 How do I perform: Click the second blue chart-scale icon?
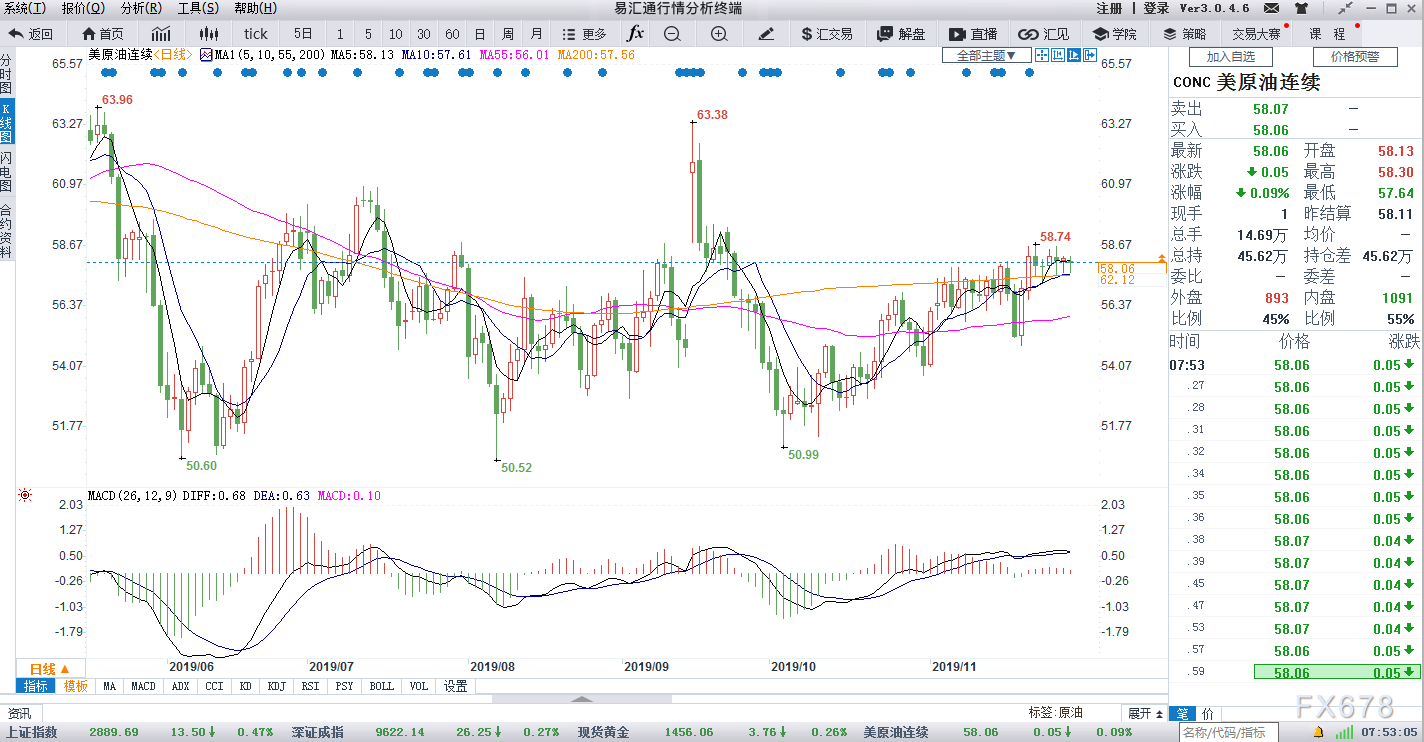(x=1057, y=56)
